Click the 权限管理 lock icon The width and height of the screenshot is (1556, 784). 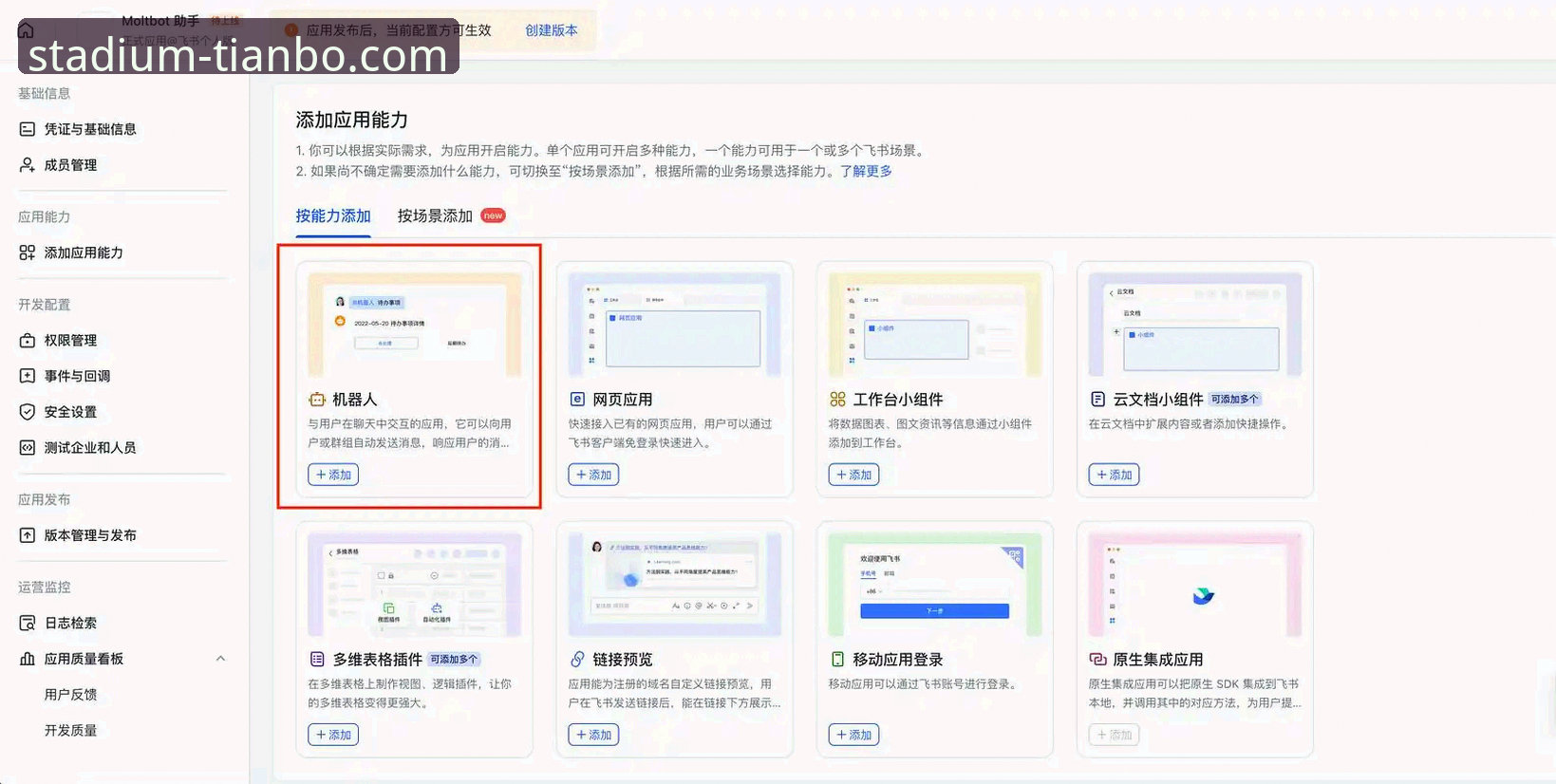point(28,340)
